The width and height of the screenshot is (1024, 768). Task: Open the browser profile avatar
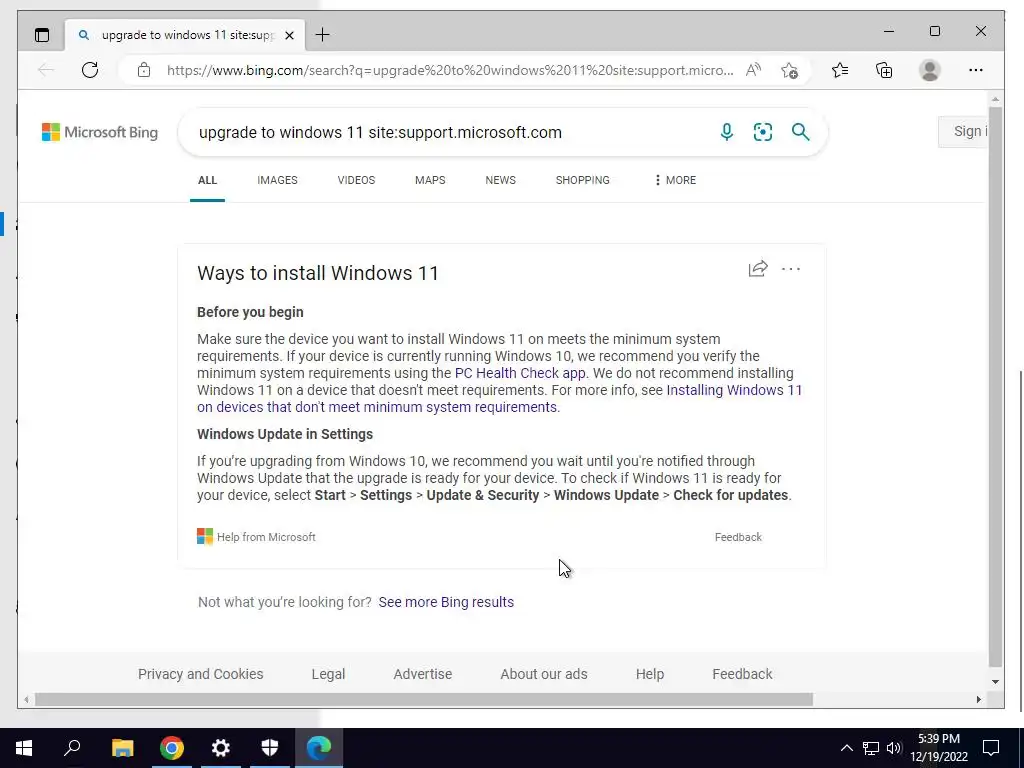tap(930, 70)
